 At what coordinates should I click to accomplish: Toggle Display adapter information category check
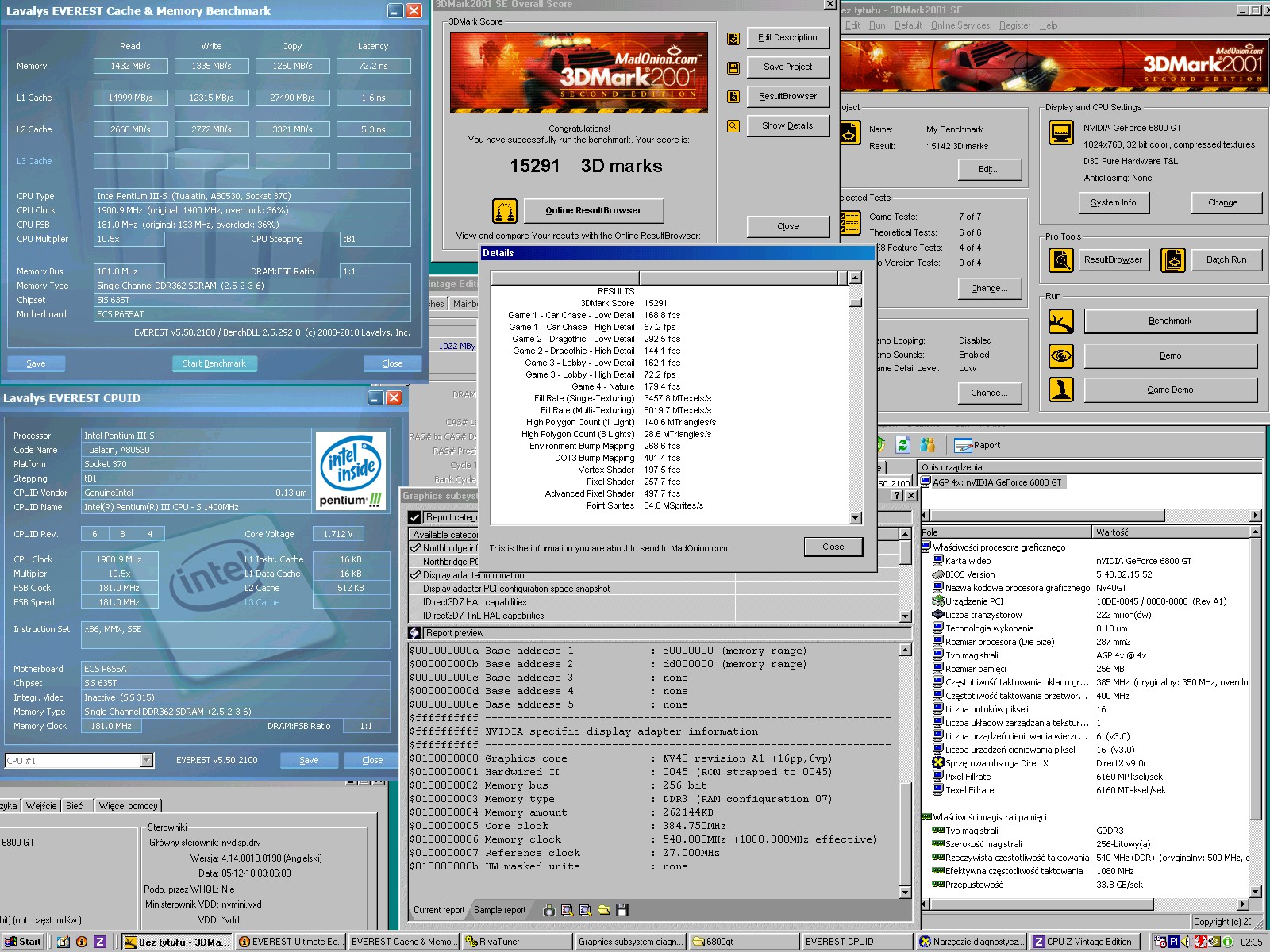click(415, 574)
